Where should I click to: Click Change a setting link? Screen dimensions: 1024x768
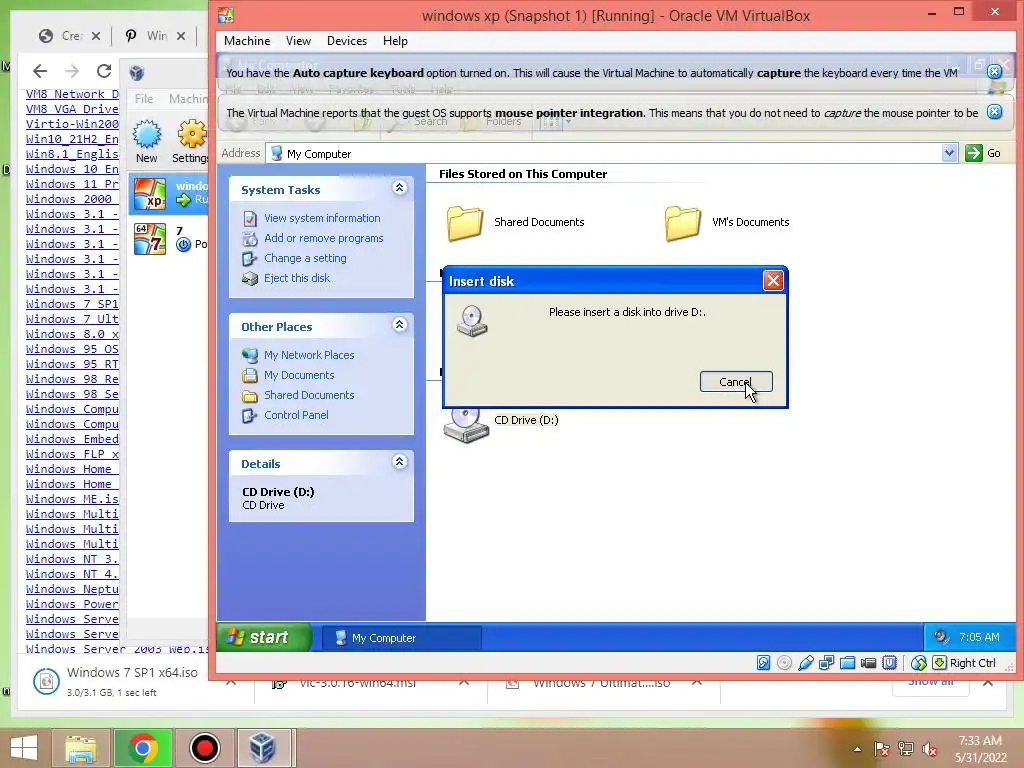pos(306,258)
